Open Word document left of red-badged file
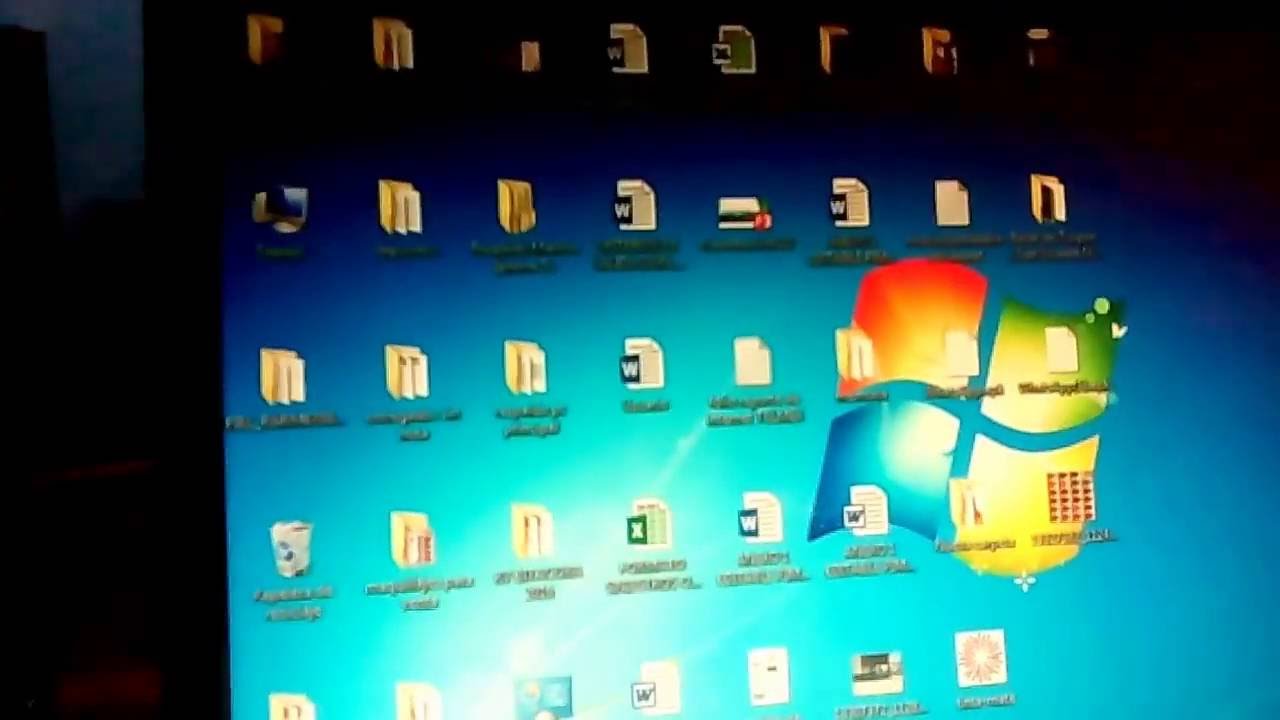1280x720 pixels. (x=635, y=205)
